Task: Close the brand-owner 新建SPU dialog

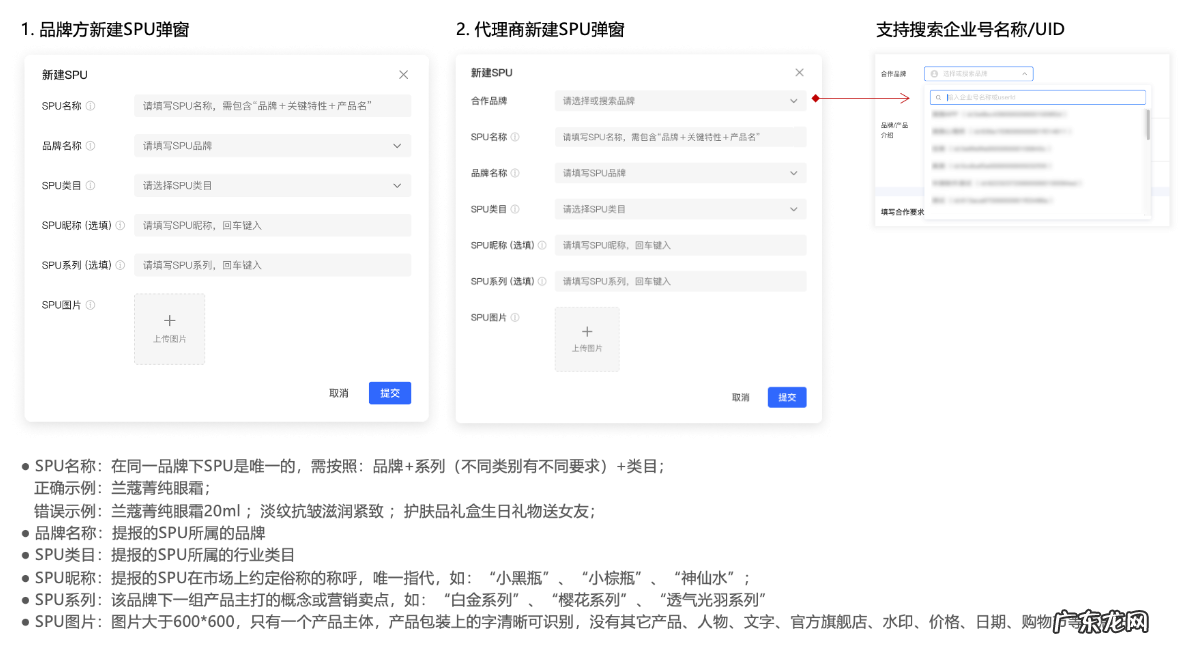Action: 403,75
